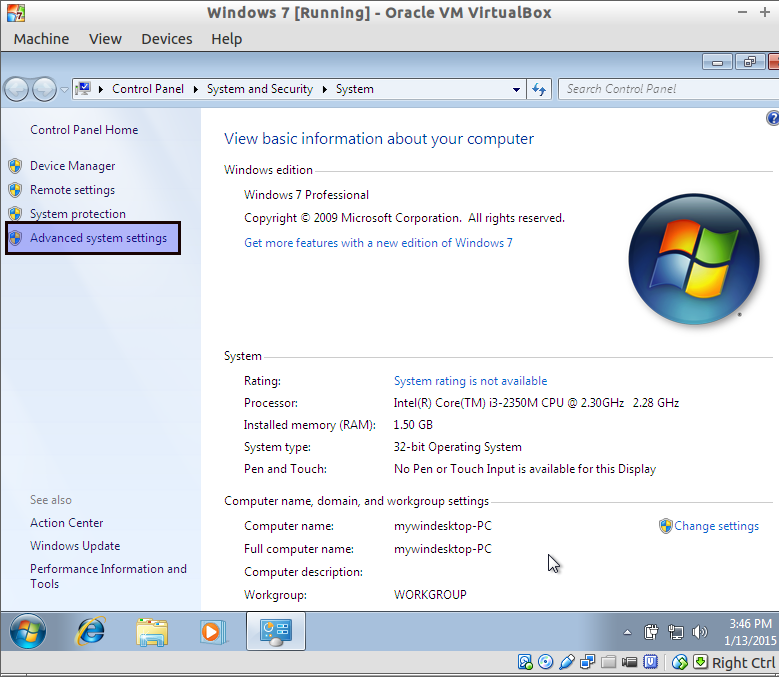Click the Intel Core i3-2350M processor value
Viewport: 779px width, 677px height.
point(536,402)
